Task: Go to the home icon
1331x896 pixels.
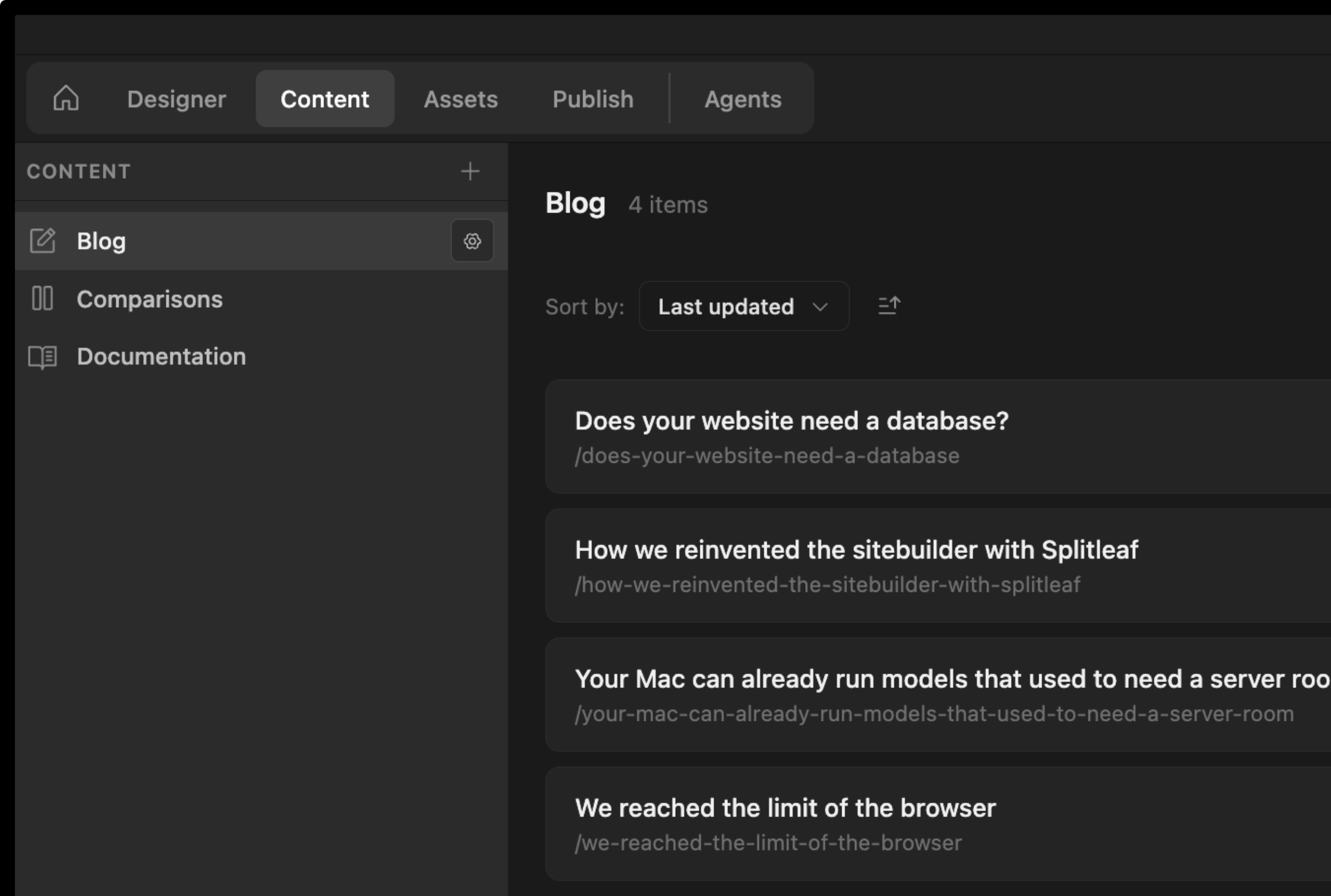Action: pos(66,98)
